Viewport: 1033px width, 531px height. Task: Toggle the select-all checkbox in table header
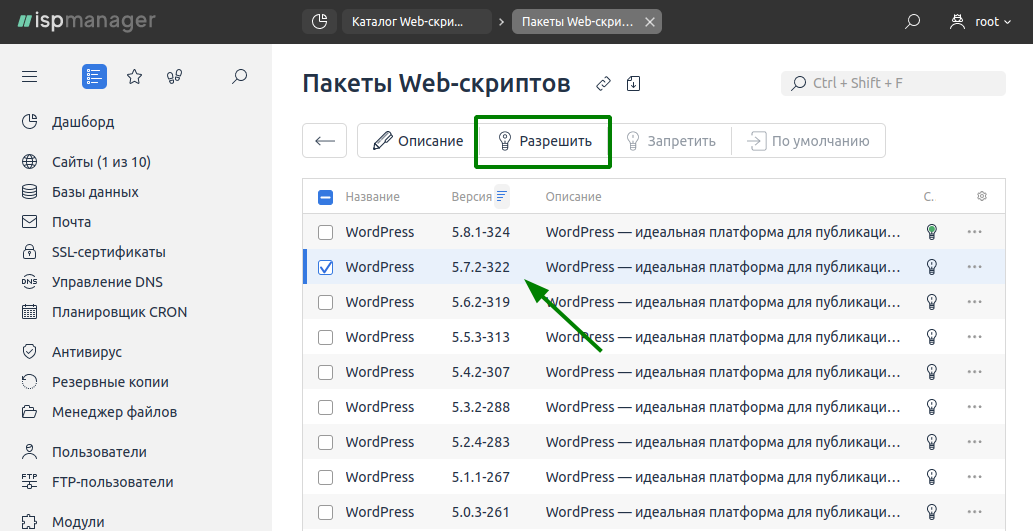click(x=325, y=197)
